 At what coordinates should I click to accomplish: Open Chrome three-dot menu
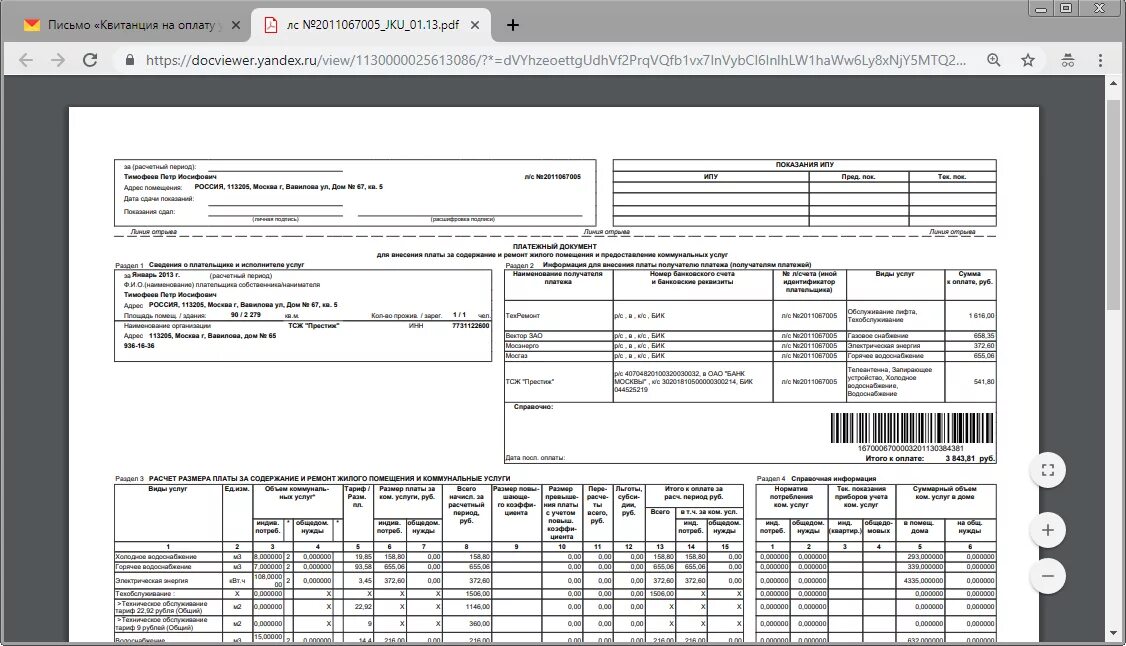1100,60
